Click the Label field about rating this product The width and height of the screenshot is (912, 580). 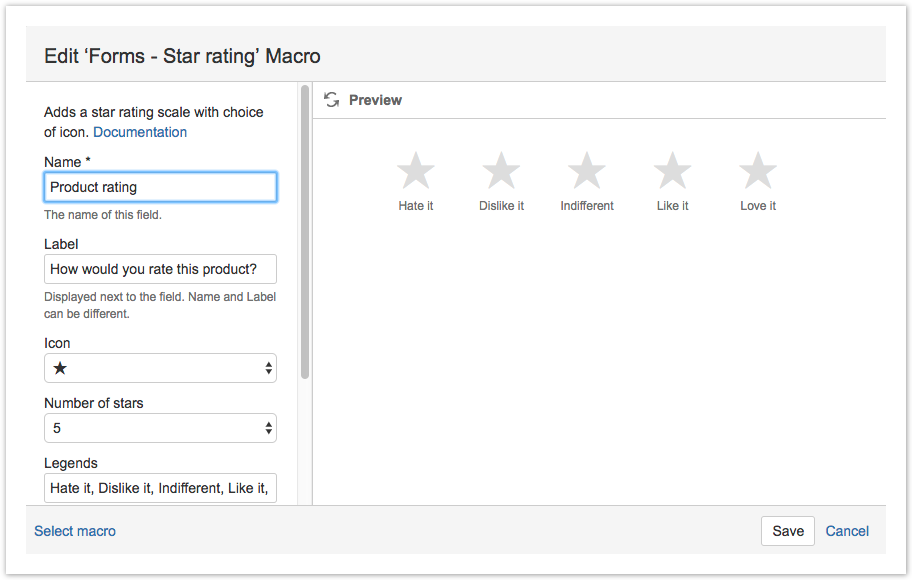[161, 269]
